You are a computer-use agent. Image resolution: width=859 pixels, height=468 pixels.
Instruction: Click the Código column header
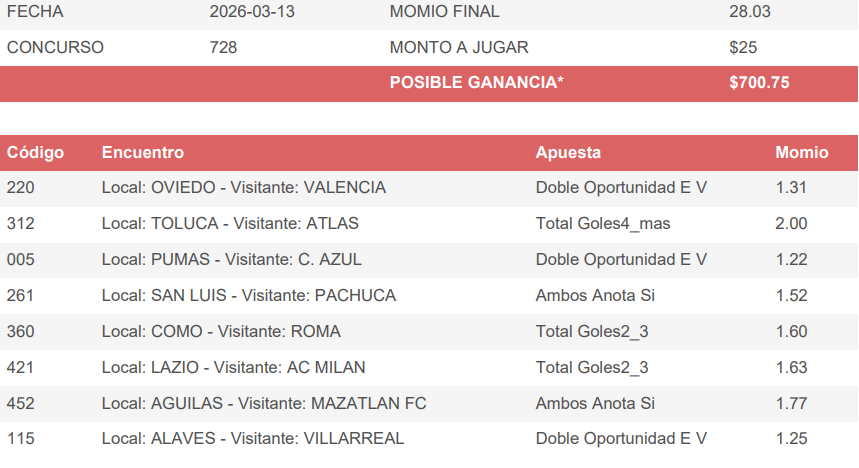pyautogui.click(x=35, y=153)
